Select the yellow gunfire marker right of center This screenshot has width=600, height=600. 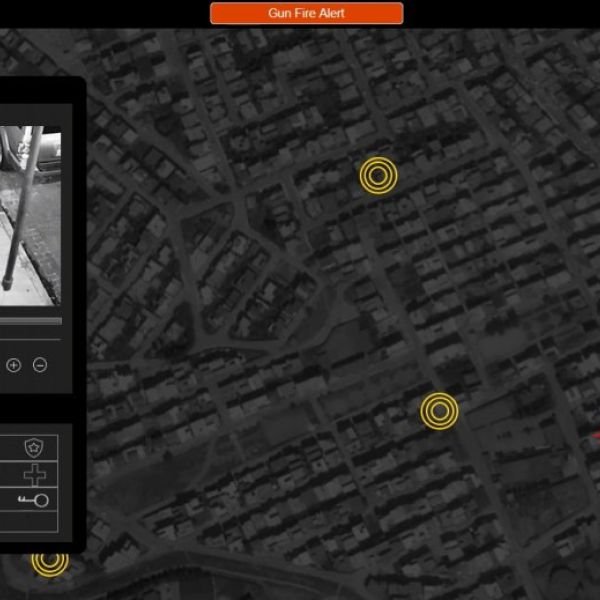point(439,411)
